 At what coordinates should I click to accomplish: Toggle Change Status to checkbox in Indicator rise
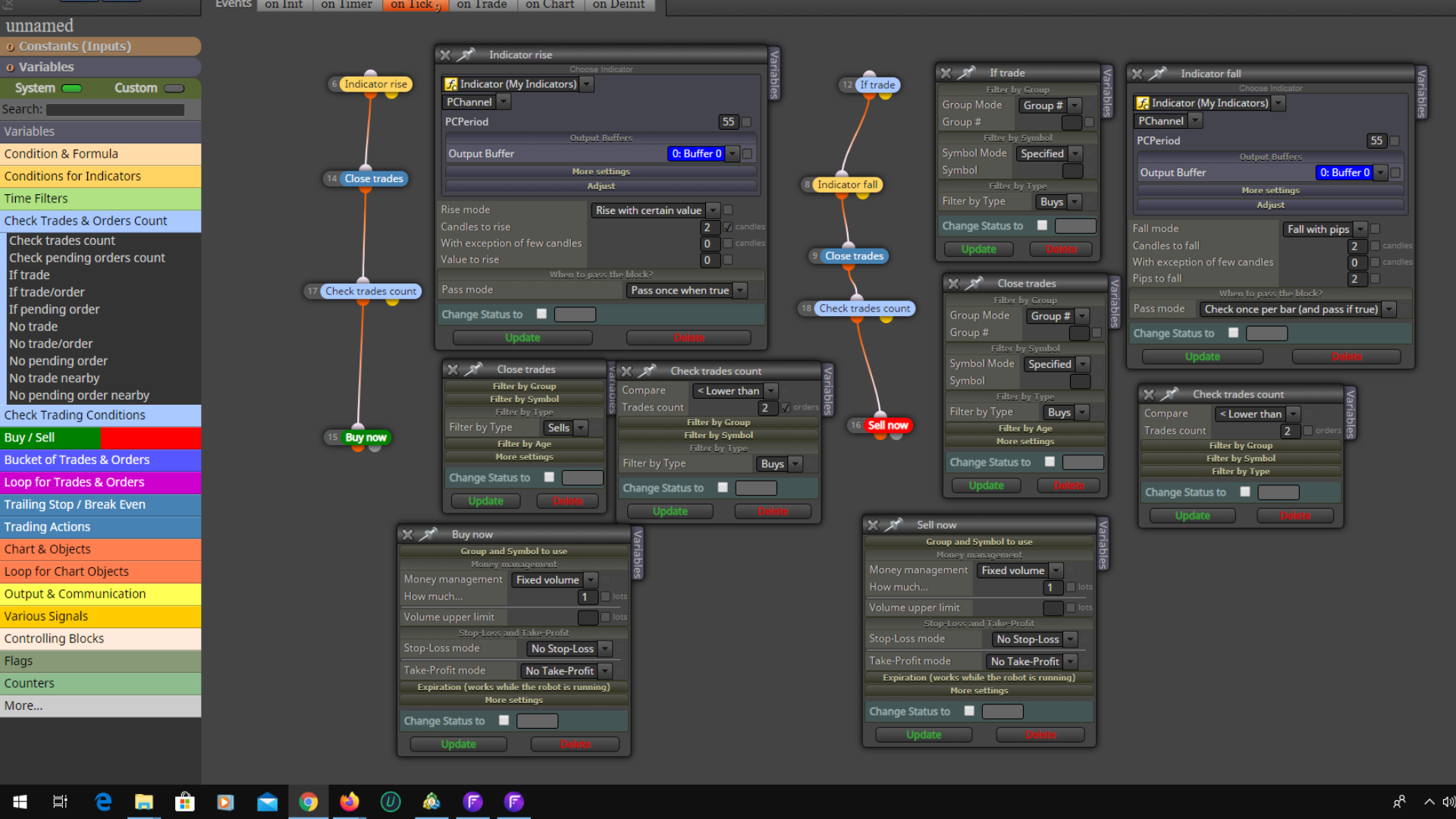point(541,314)
